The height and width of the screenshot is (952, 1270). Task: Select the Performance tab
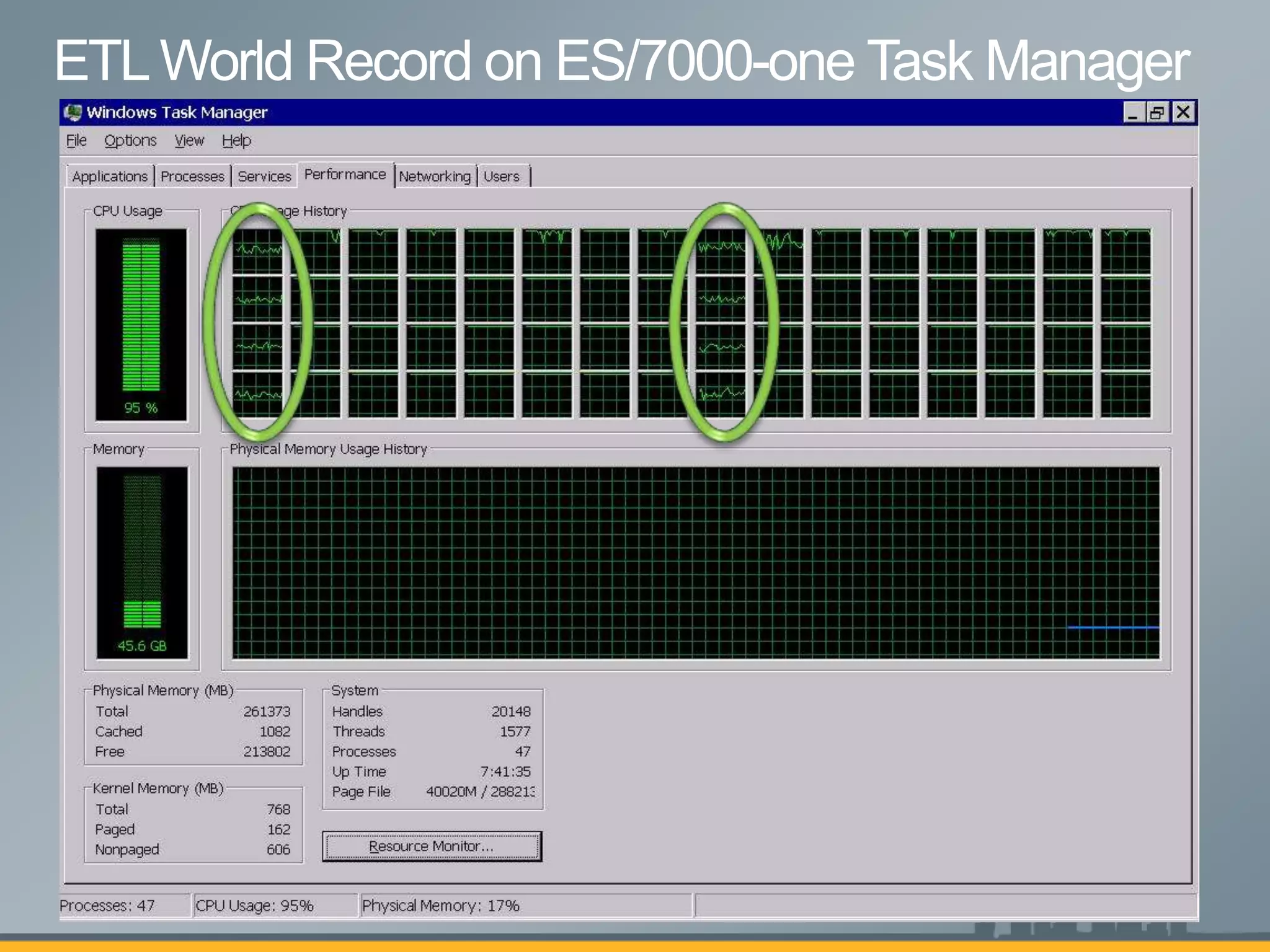345,175
